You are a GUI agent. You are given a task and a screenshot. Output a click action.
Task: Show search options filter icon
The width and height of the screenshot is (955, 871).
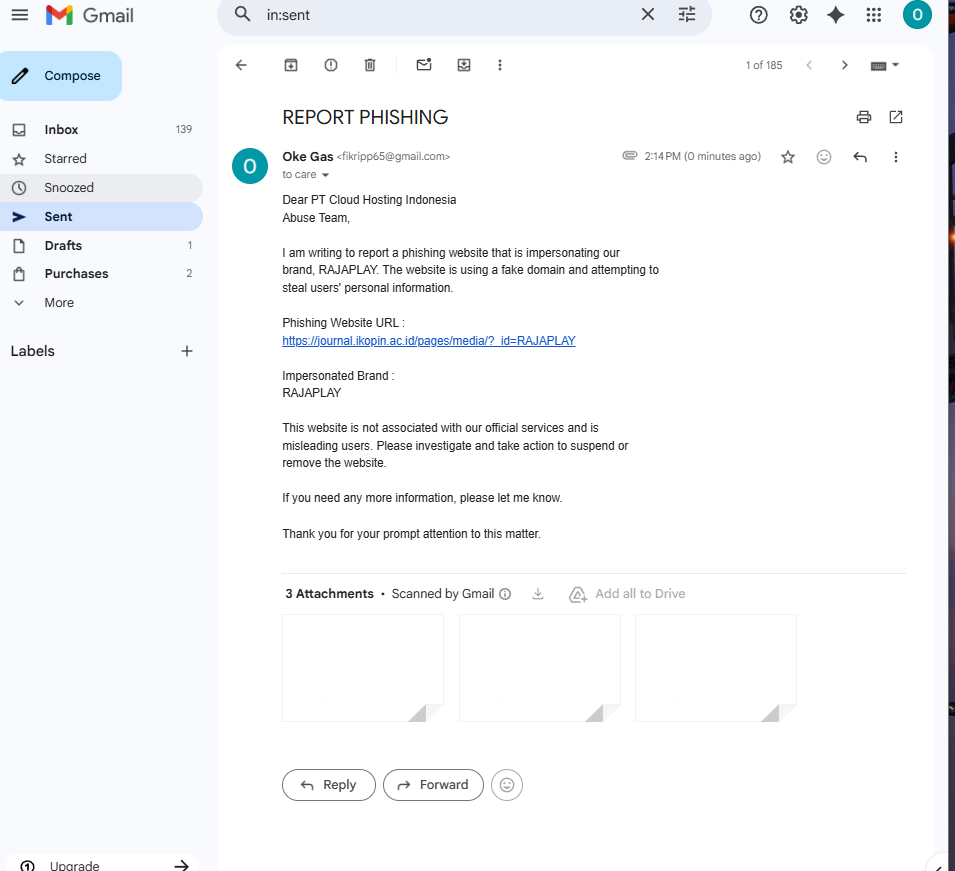click(686, 14)
